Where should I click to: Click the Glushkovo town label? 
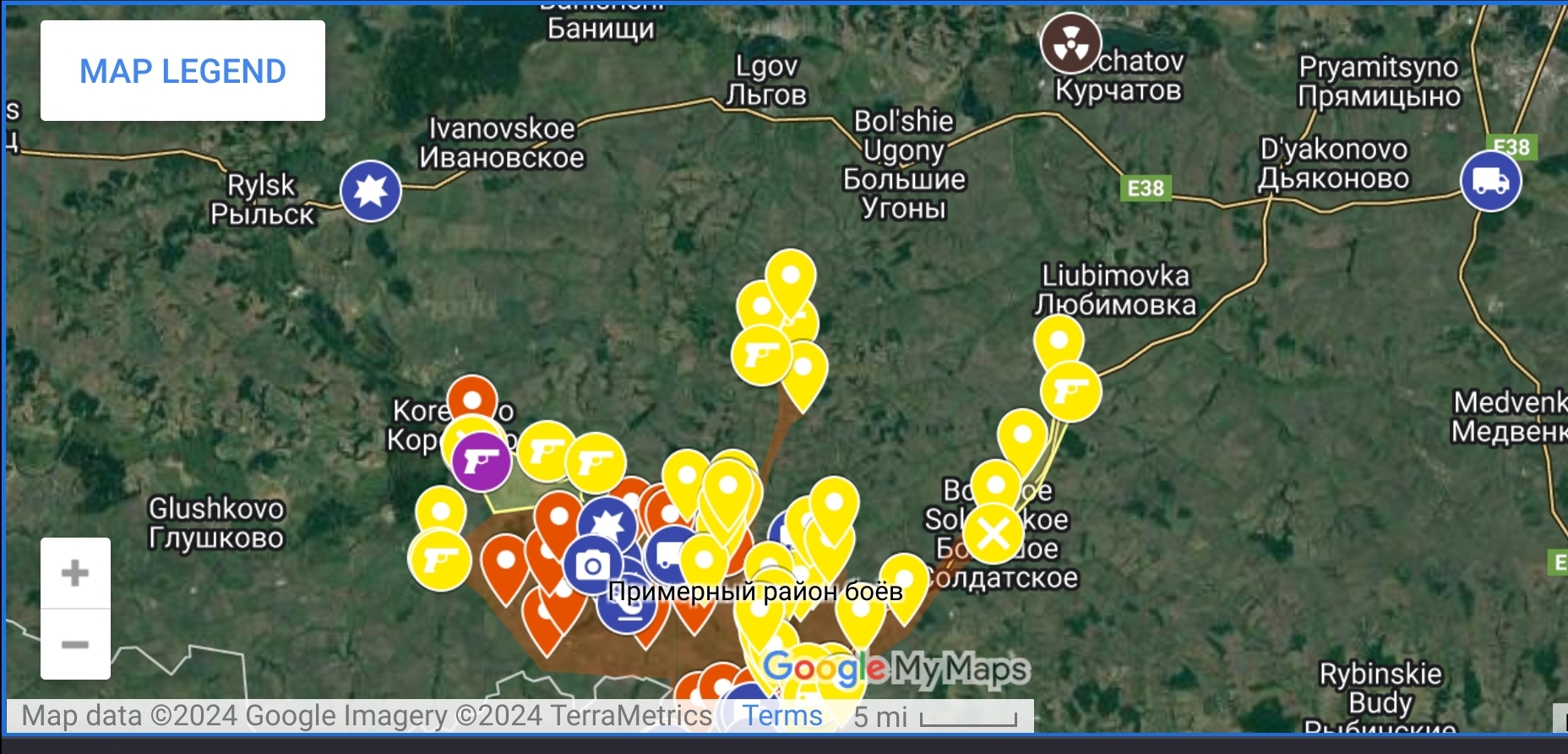216,523
